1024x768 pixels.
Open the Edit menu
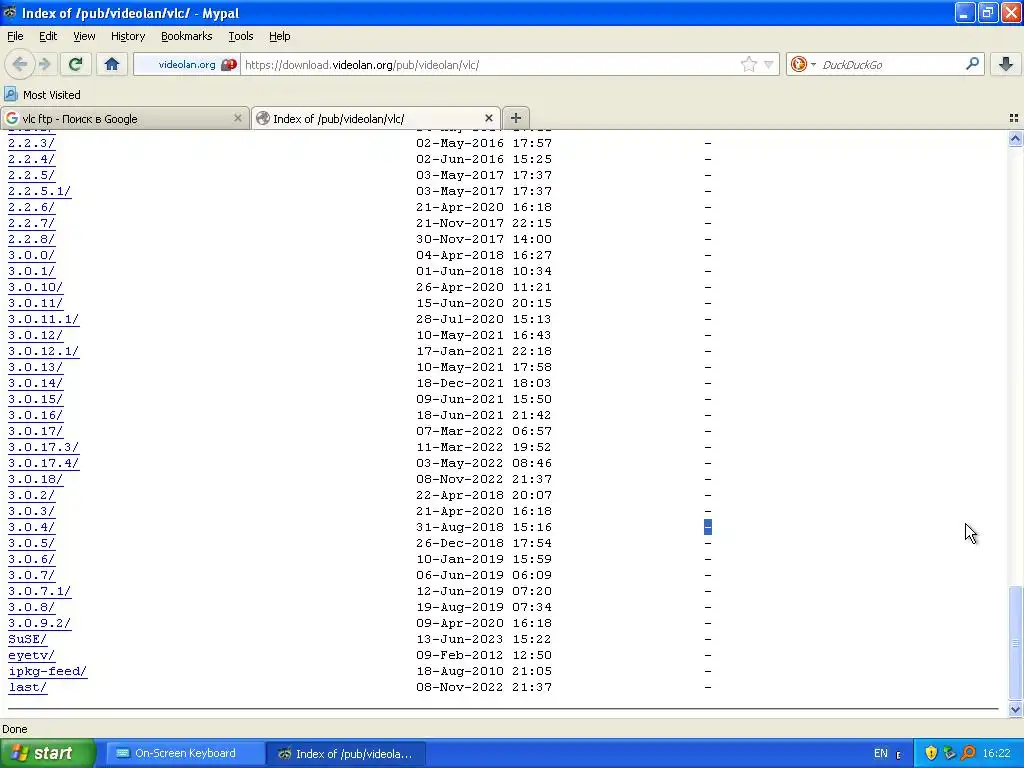[48, 36]
